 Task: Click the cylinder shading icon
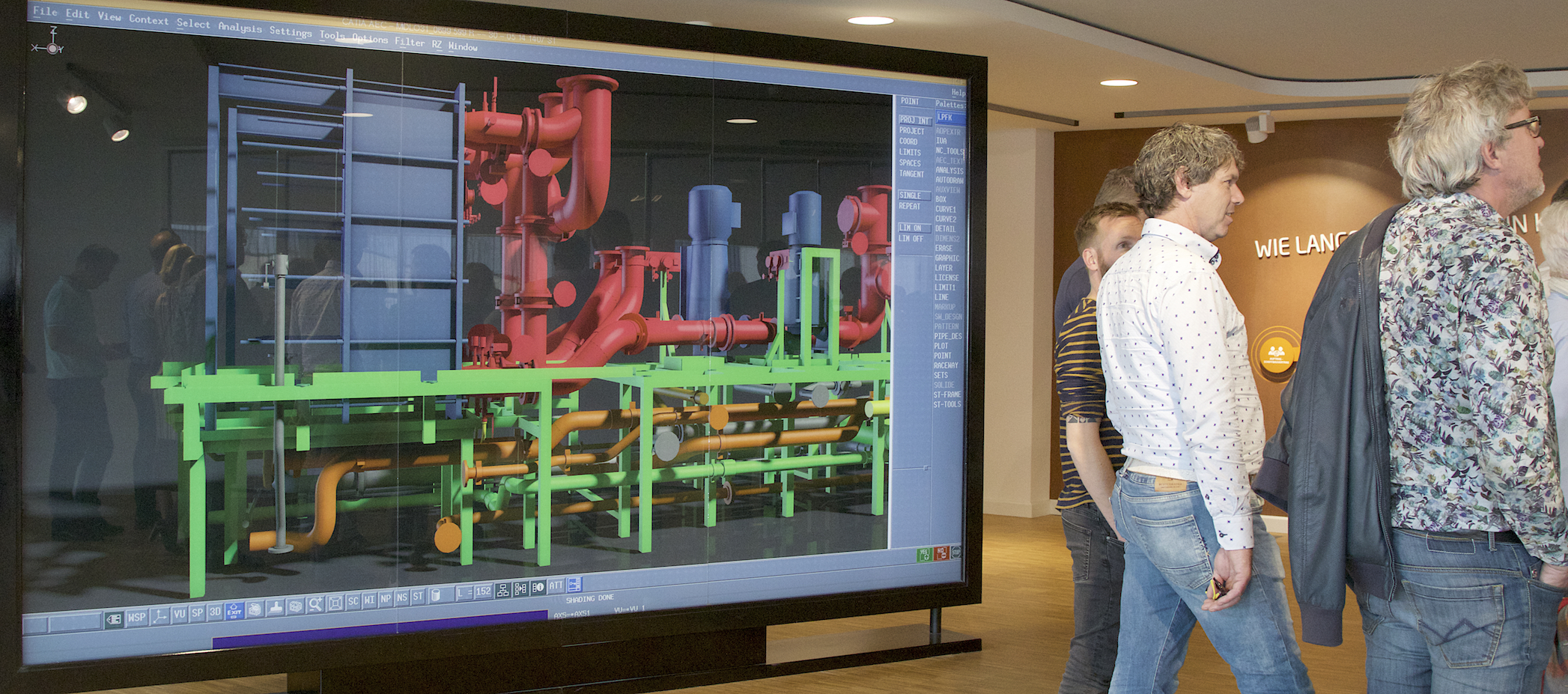click(435, 595)
